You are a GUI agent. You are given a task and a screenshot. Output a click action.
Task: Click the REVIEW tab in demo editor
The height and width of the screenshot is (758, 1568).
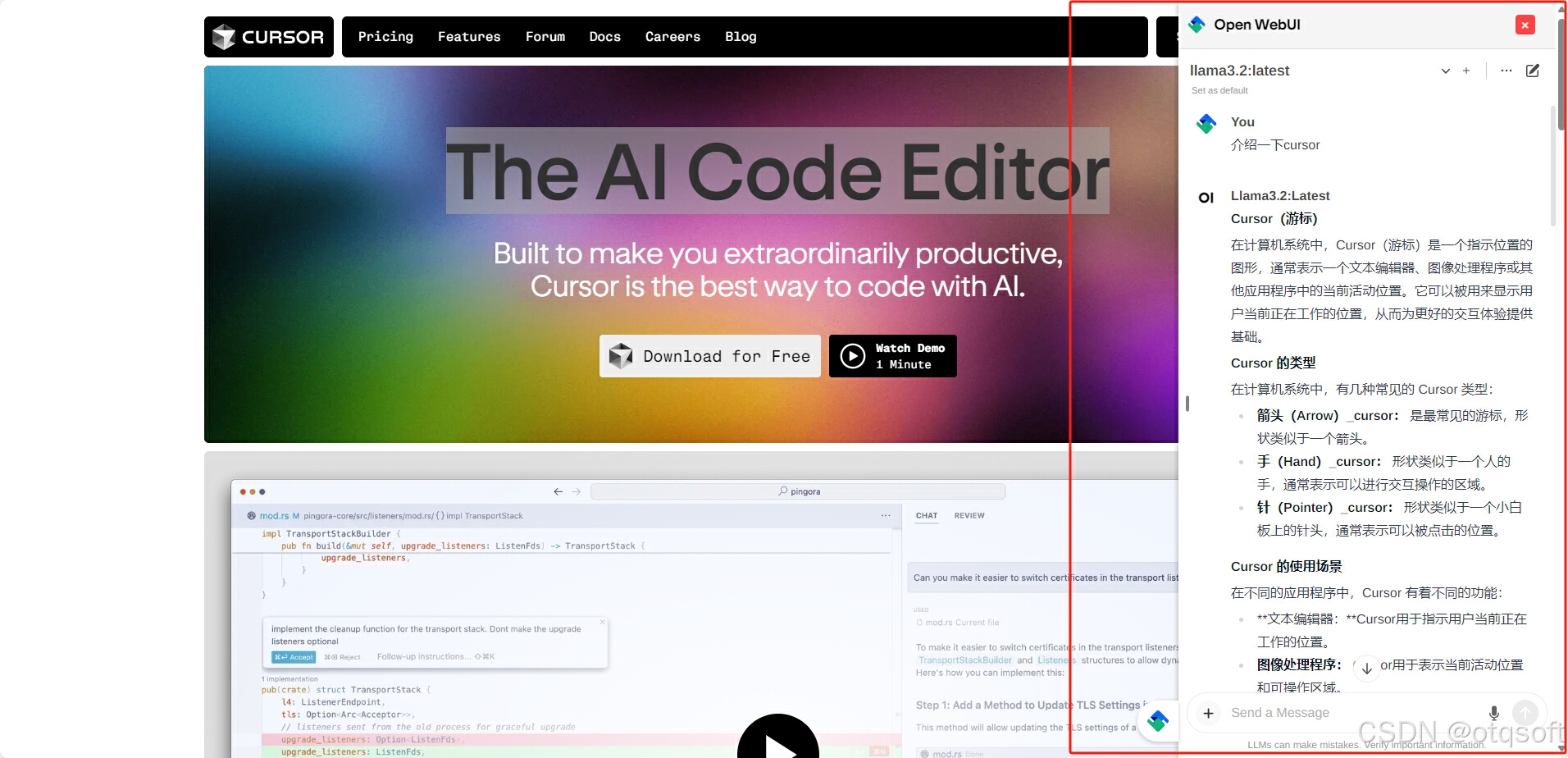pyautogui.click(x=969, y=516)
